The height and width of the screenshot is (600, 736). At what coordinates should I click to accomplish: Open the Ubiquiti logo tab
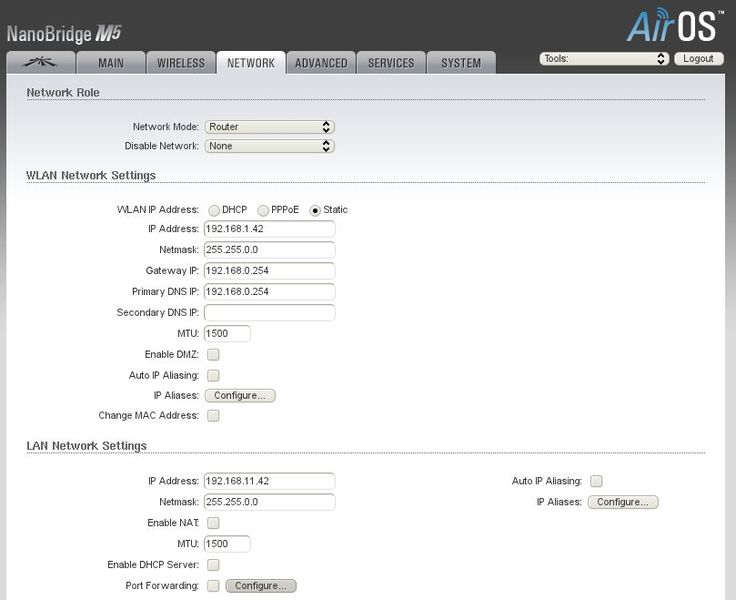coord(40,62)
